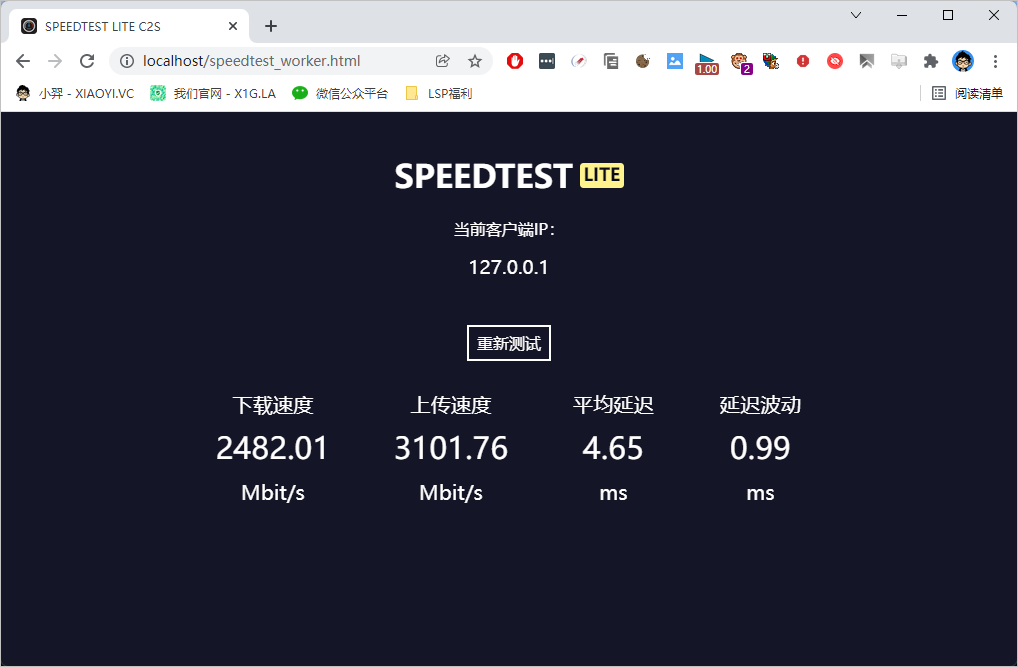
Task: Open the user profile avatar menu
Action: coord(963,61)
